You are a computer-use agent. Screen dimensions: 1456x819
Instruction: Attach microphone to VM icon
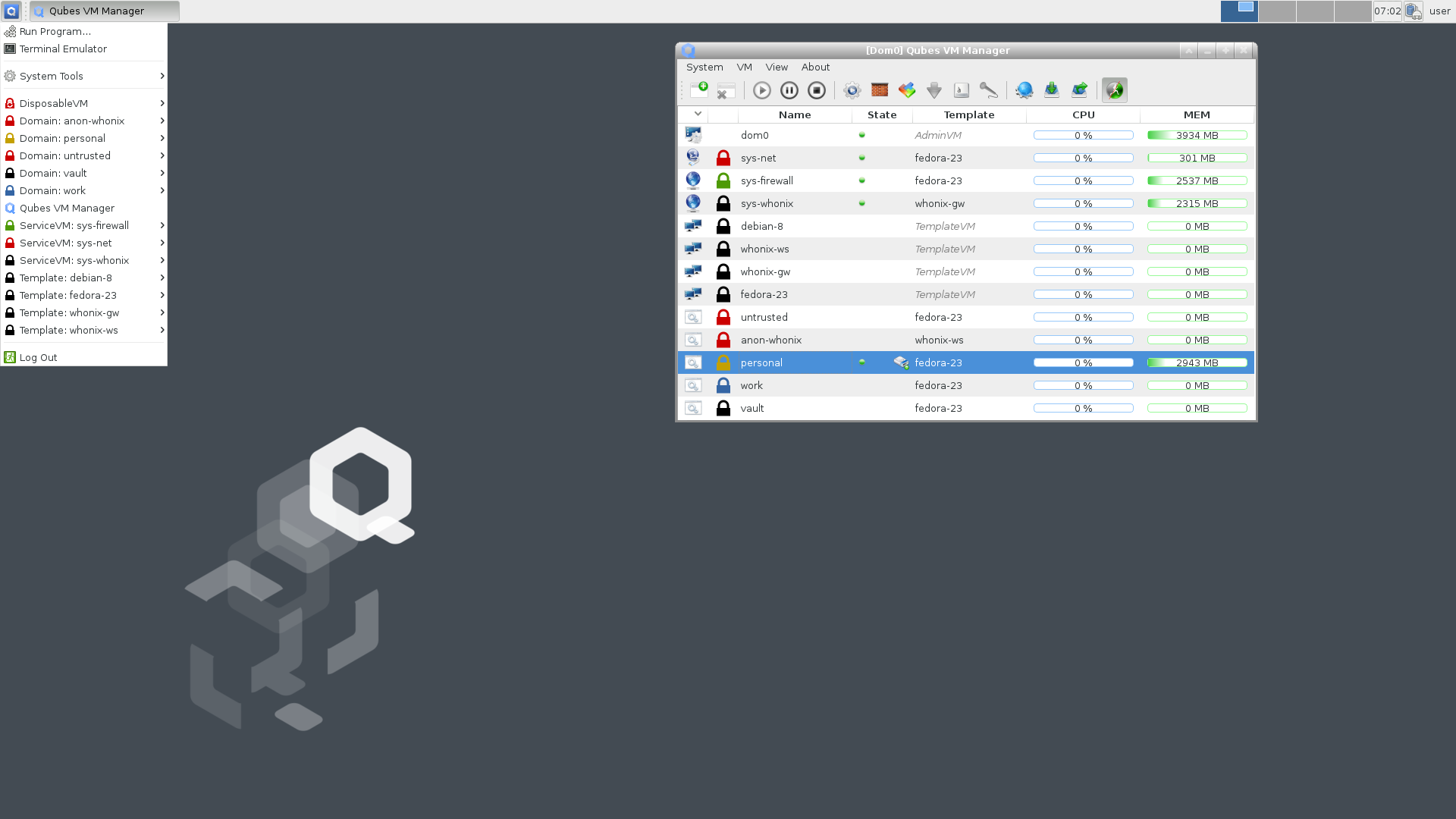tap(989, 90)
